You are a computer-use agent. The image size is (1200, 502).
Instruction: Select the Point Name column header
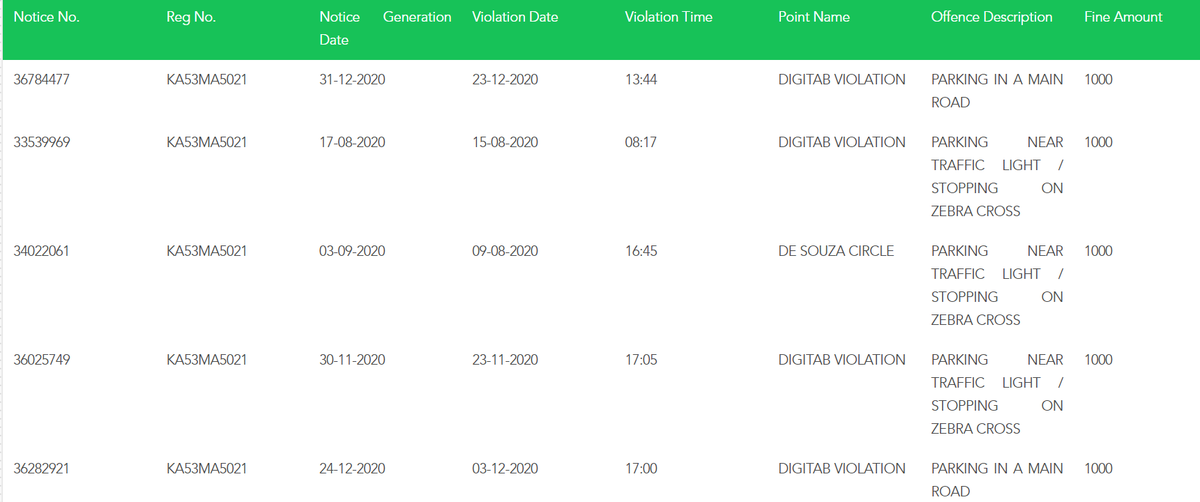coord(814,17)
